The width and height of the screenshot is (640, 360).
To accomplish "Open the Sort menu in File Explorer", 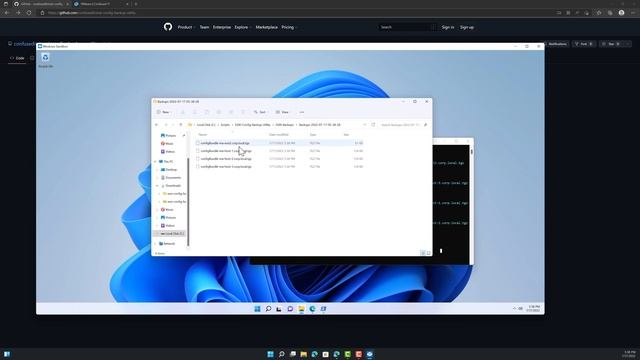I will [260, 112].
